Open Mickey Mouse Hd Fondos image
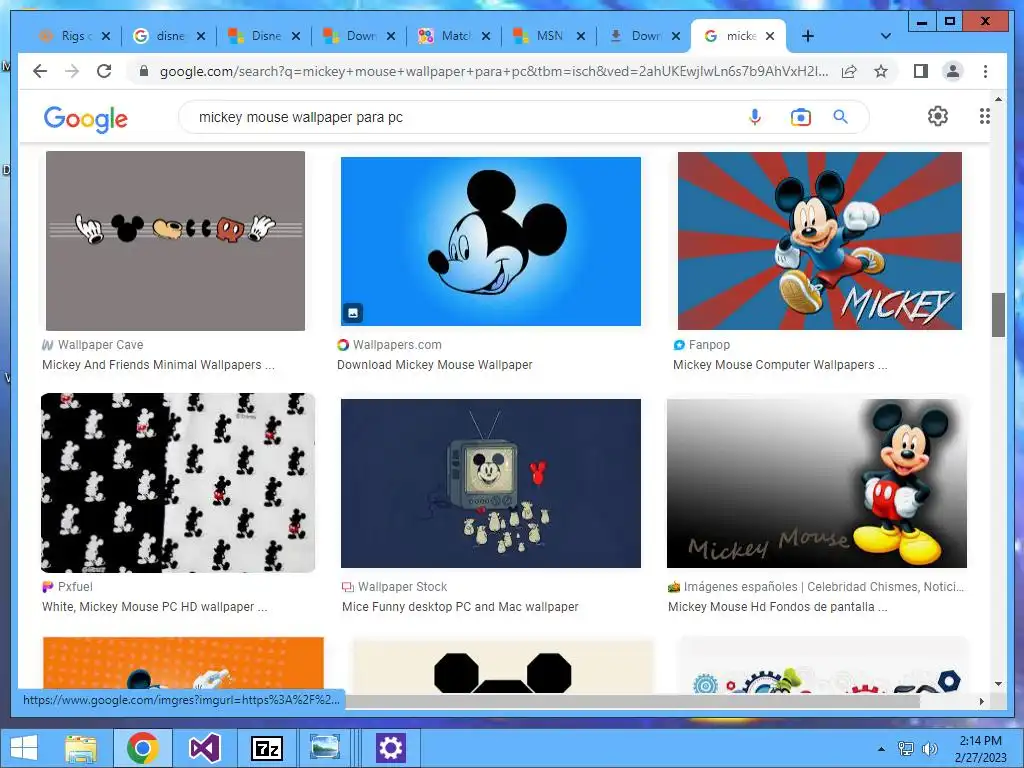The width and height of the screenshot is (1024, 768). [x=816, y=483]
